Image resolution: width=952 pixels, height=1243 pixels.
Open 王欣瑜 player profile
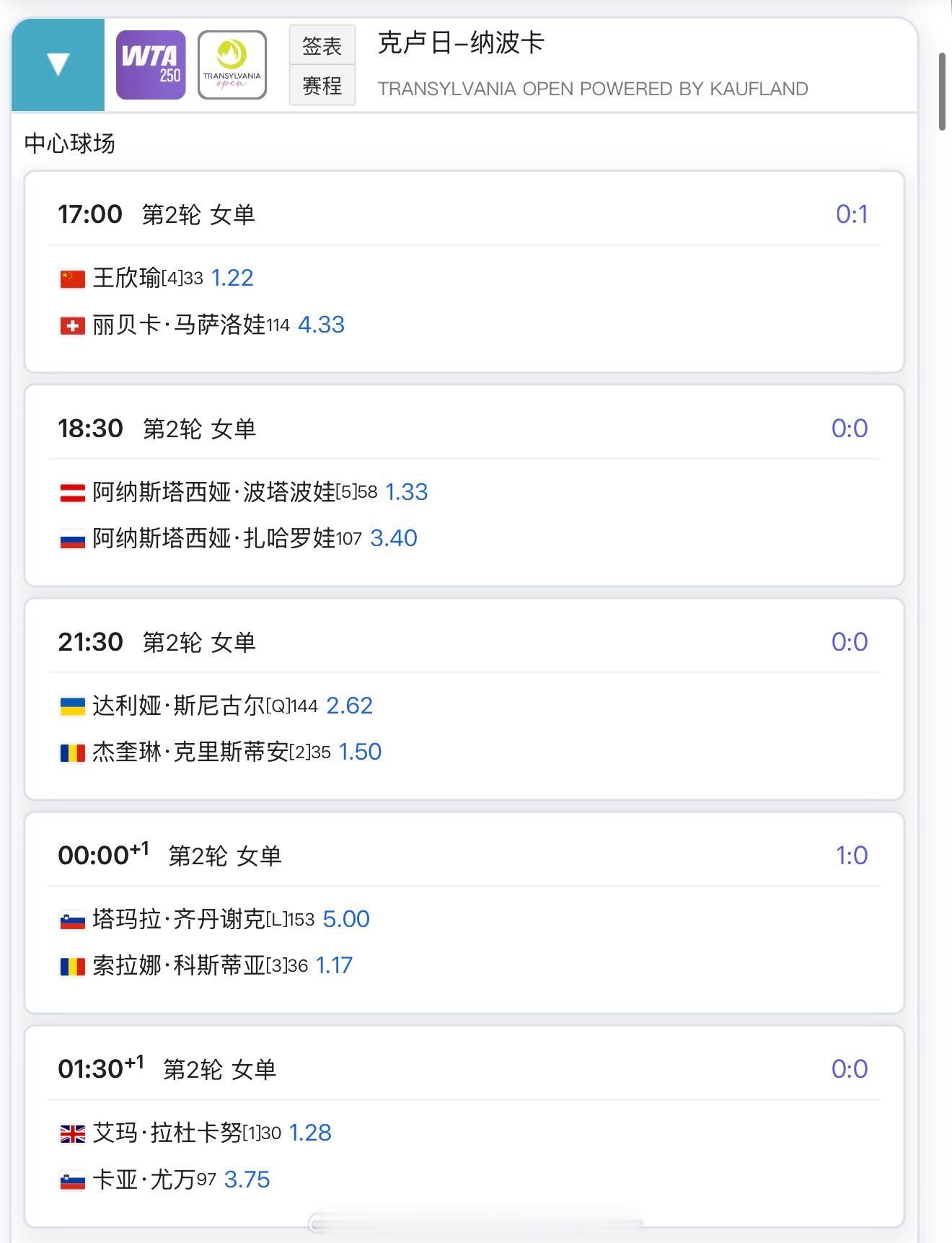(127, 278)
